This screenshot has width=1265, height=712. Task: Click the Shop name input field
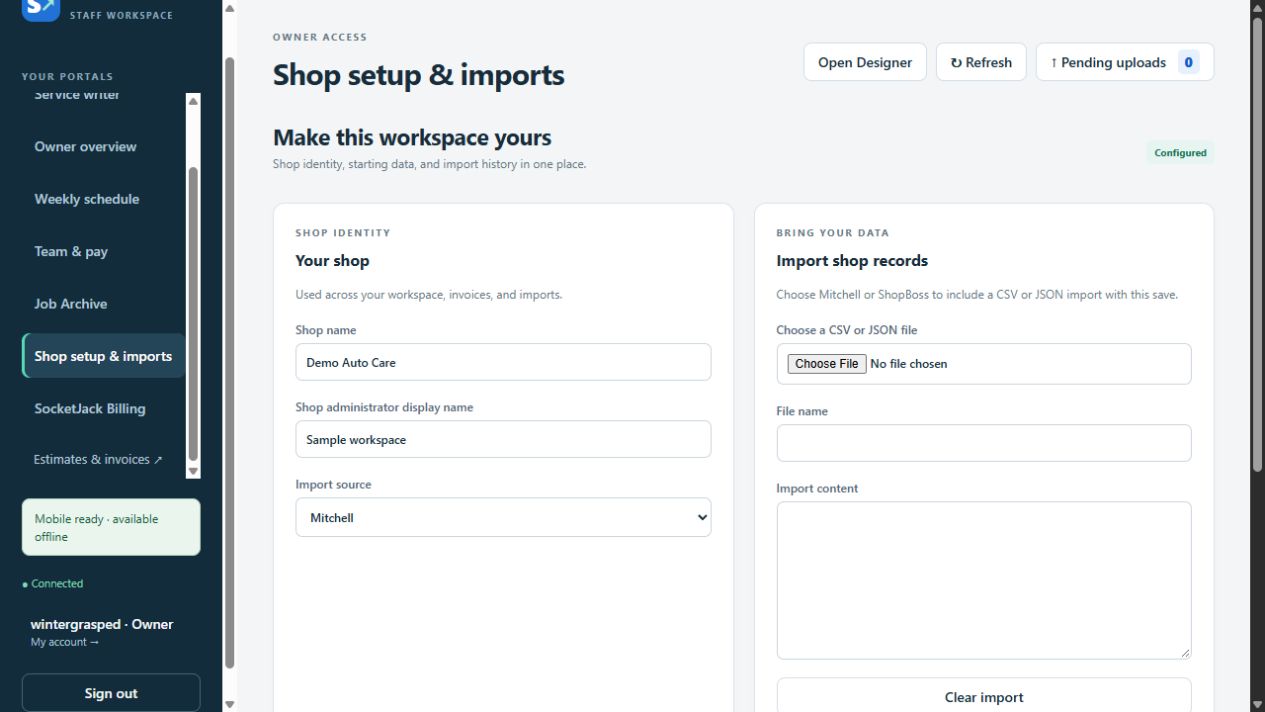pos(503,362)
